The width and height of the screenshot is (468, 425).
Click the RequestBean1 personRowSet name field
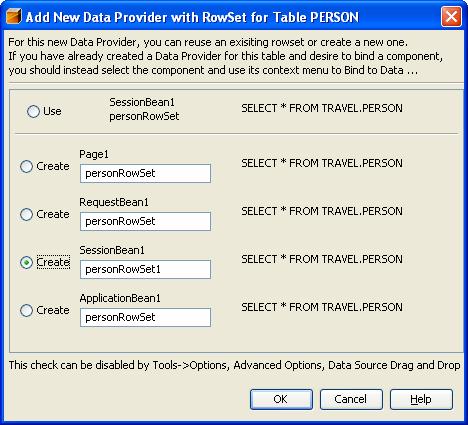[145, 221]
